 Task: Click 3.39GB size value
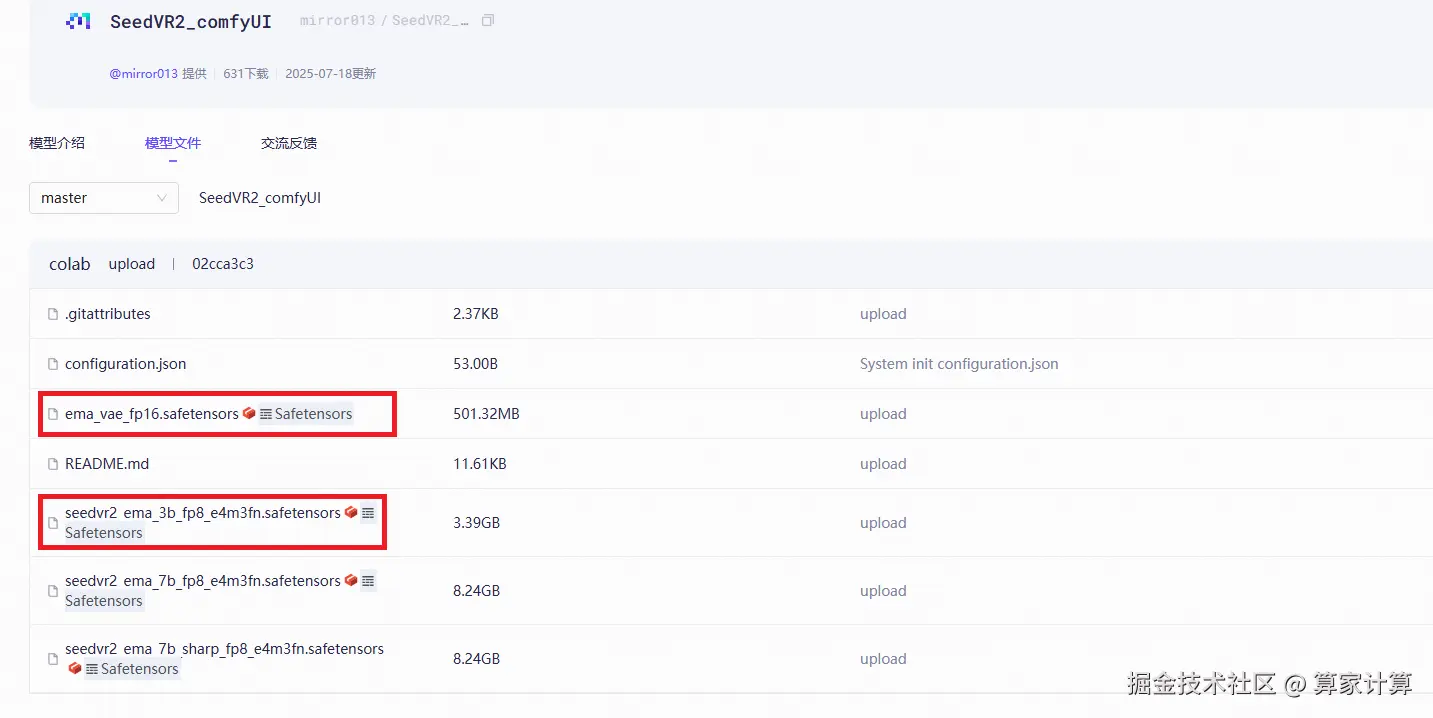[476, 523]
